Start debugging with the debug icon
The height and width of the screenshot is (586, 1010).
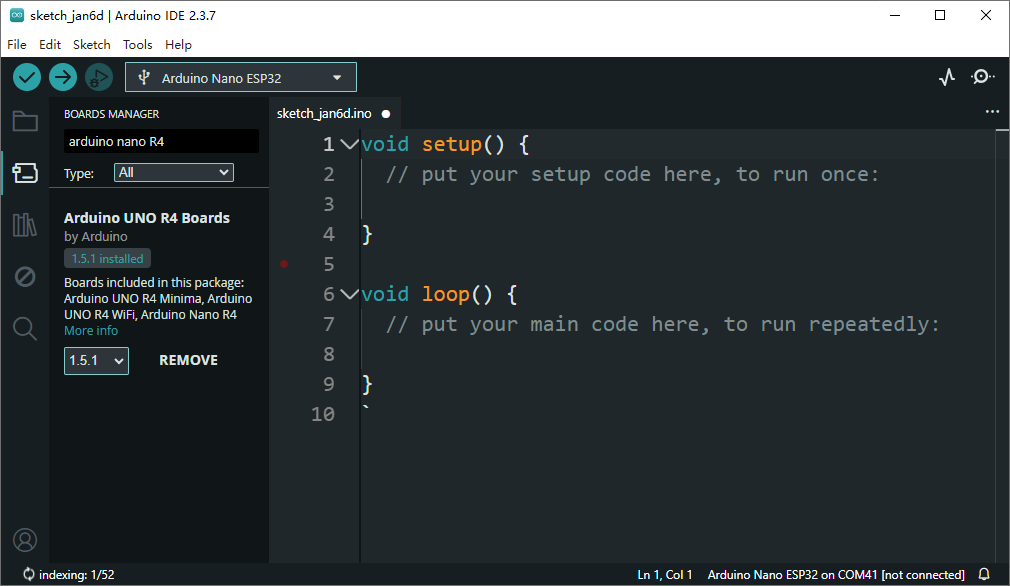[x=98, y=77]
